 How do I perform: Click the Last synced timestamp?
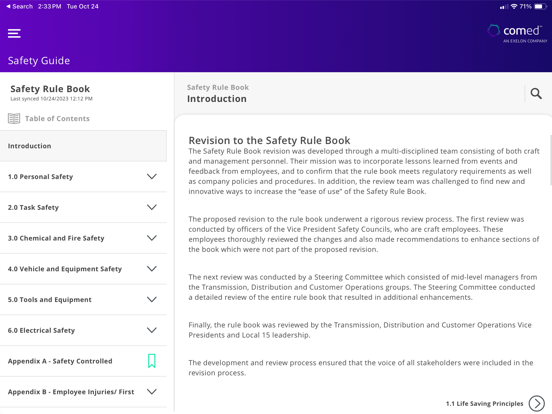[51, 99]
